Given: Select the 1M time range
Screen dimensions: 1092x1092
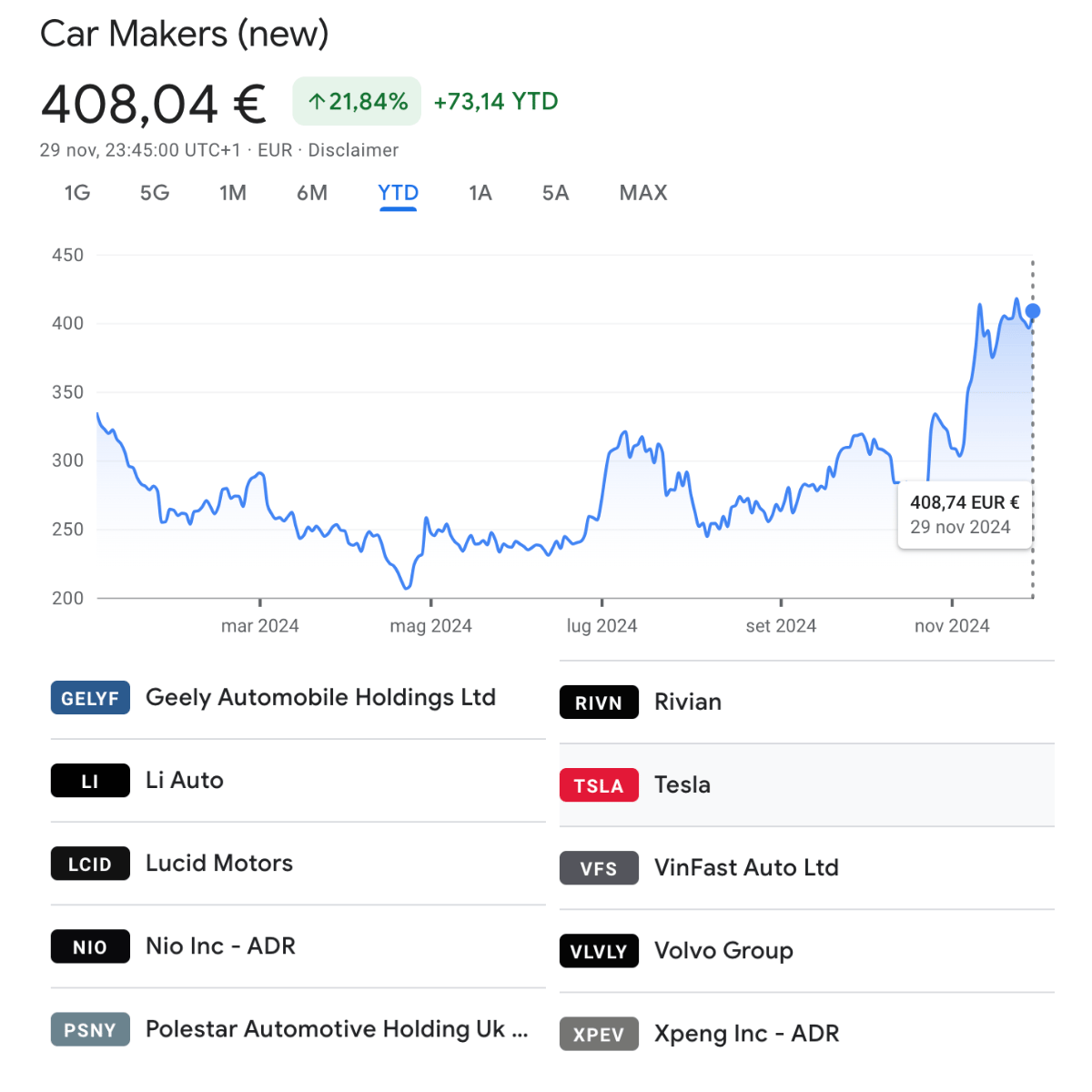Looking at the screenshot, I should [233, 193].
